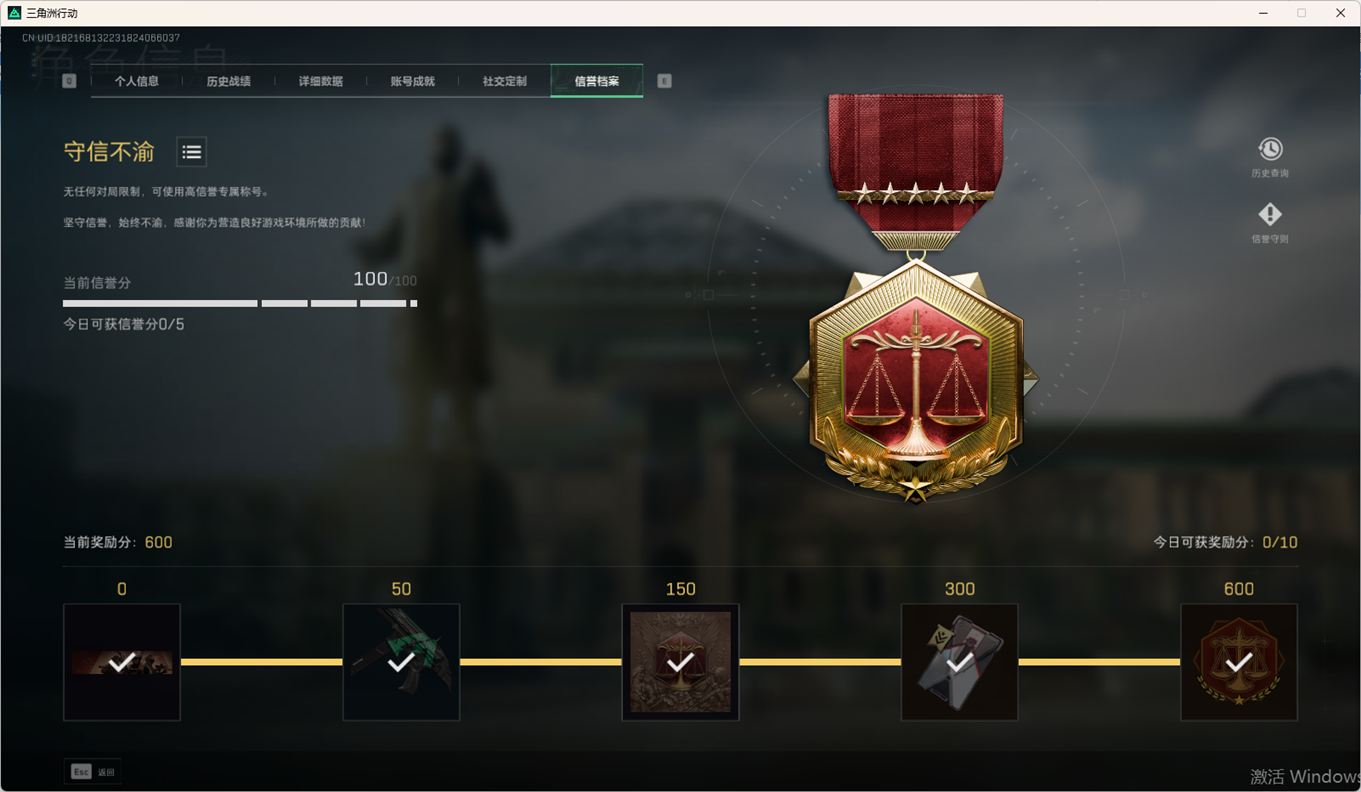Go to the 账号成就 tab
Viewport: 1361px width, 792px height.
coord(412,81)
